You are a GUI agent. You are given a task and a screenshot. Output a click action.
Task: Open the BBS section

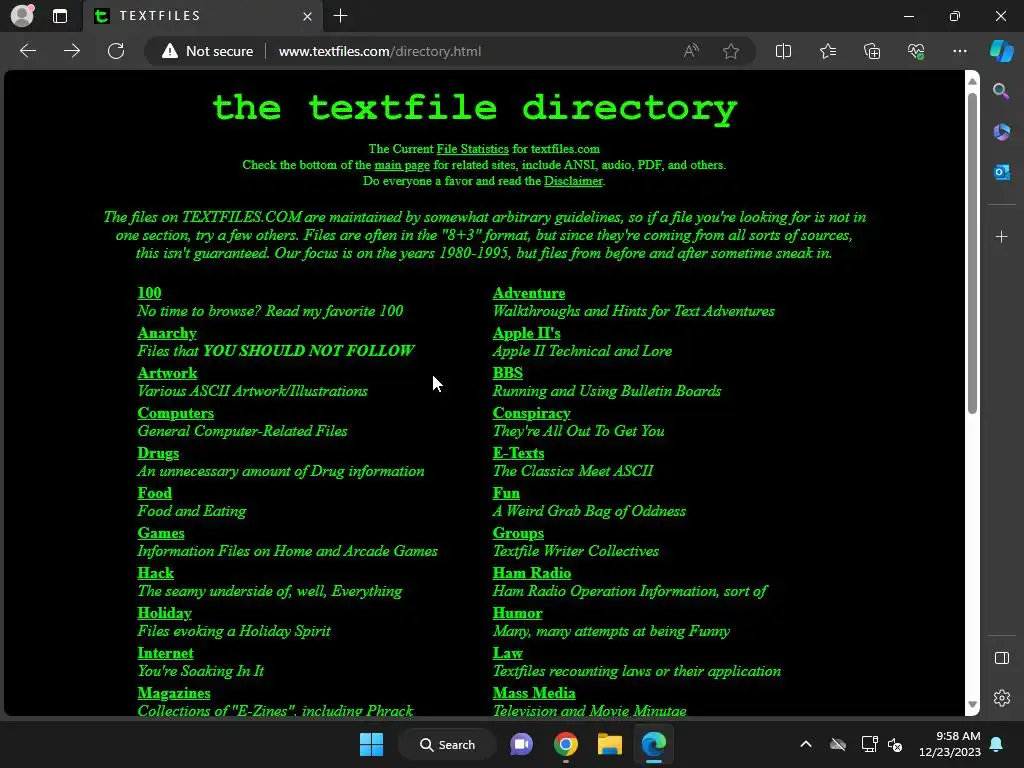point(507,373)
